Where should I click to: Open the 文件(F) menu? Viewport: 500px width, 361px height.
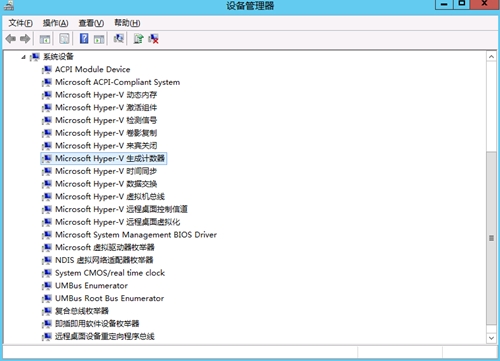[21, 23]
